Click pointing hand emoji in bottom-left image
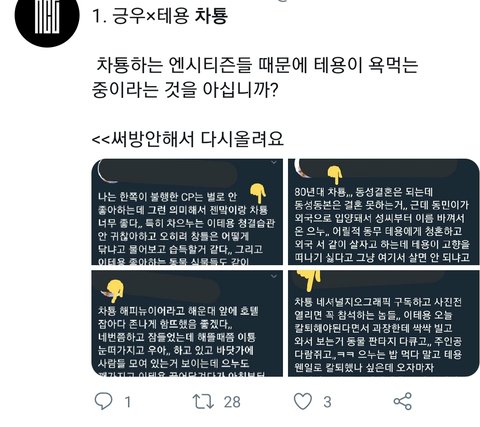This screenshot has height=427, width=480. [114, 290]
